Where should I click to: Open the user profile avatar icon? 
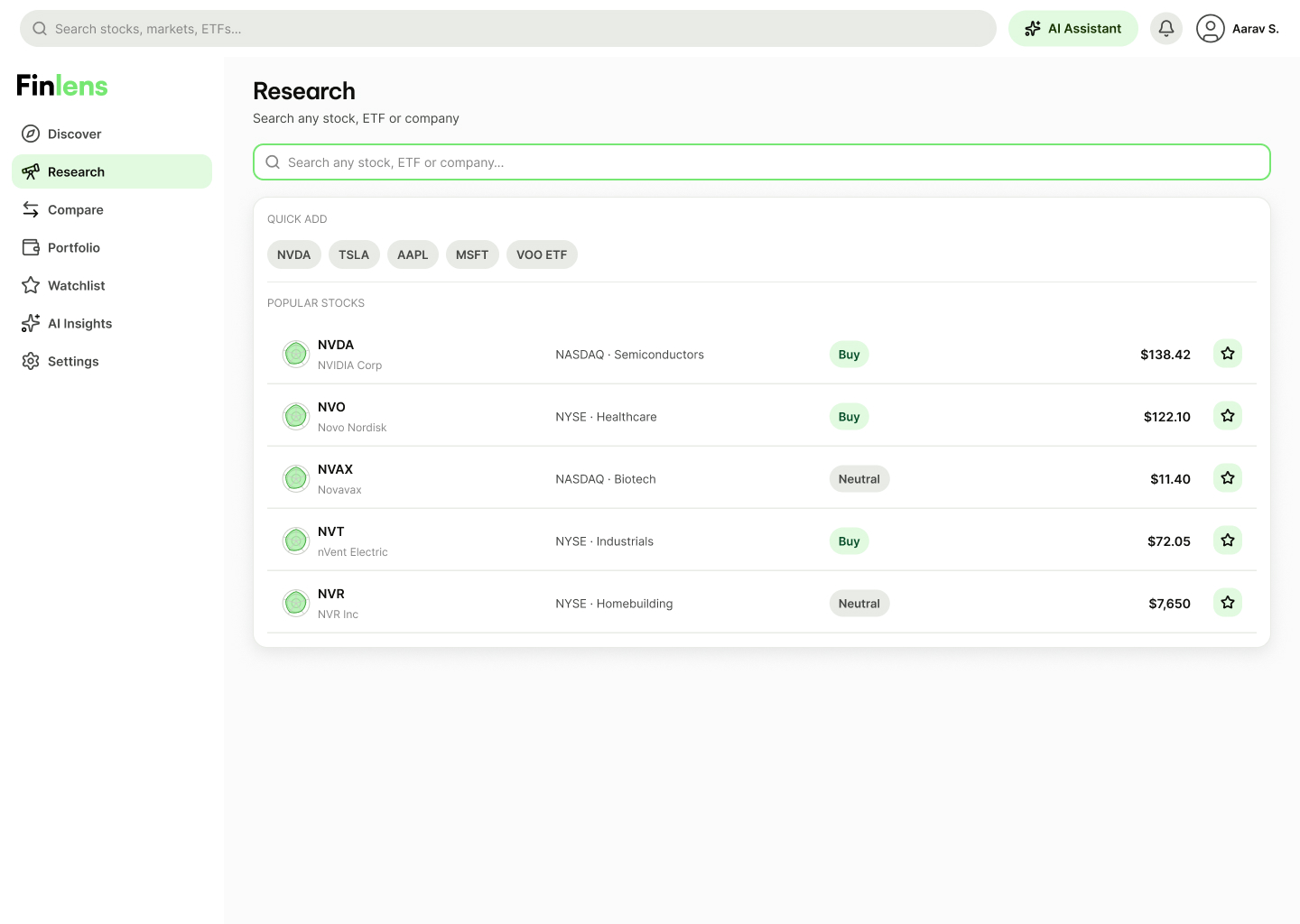pos(1210,29)
